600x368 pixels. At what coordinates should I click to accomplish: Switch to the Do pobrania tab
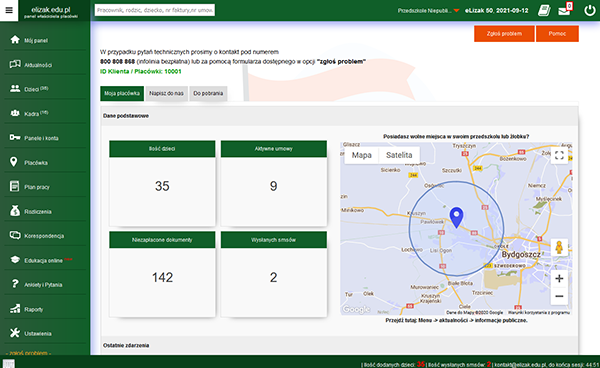point(208,93)
